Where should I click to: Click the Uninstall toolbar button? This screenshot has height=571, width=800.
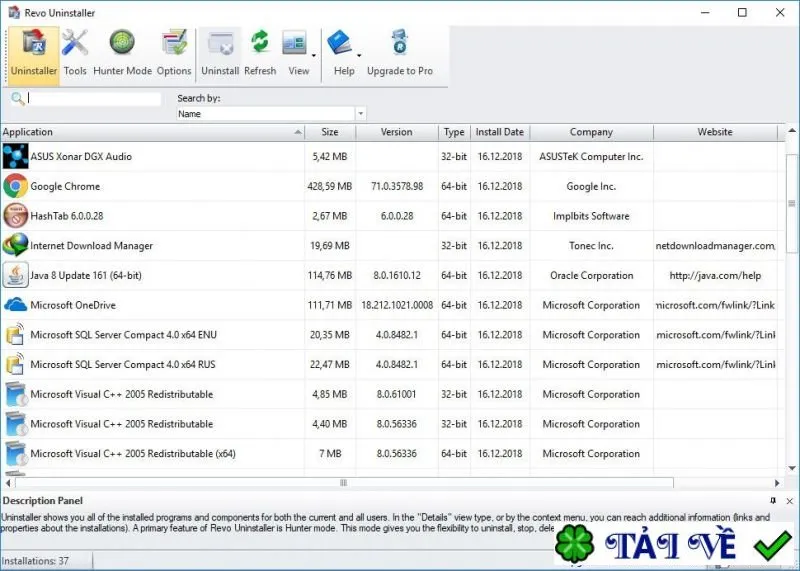point(220,53)
